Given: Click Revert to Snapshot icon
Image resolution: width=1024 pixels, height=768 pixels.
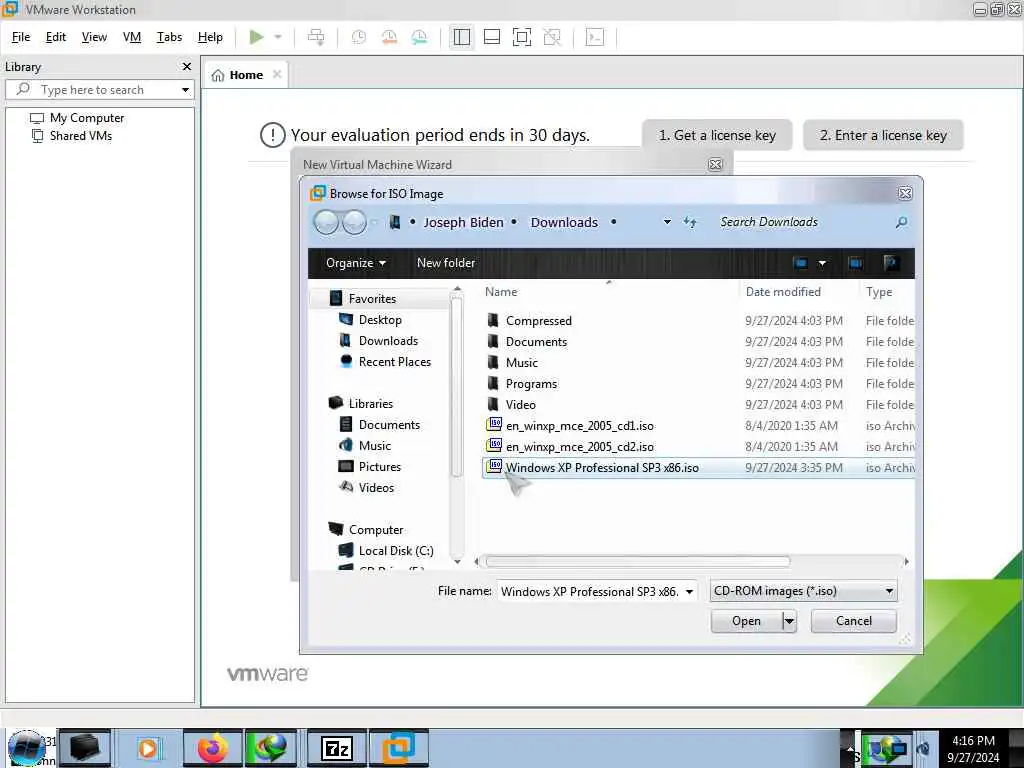Looking at the screenshot, I should pos(389,37).
